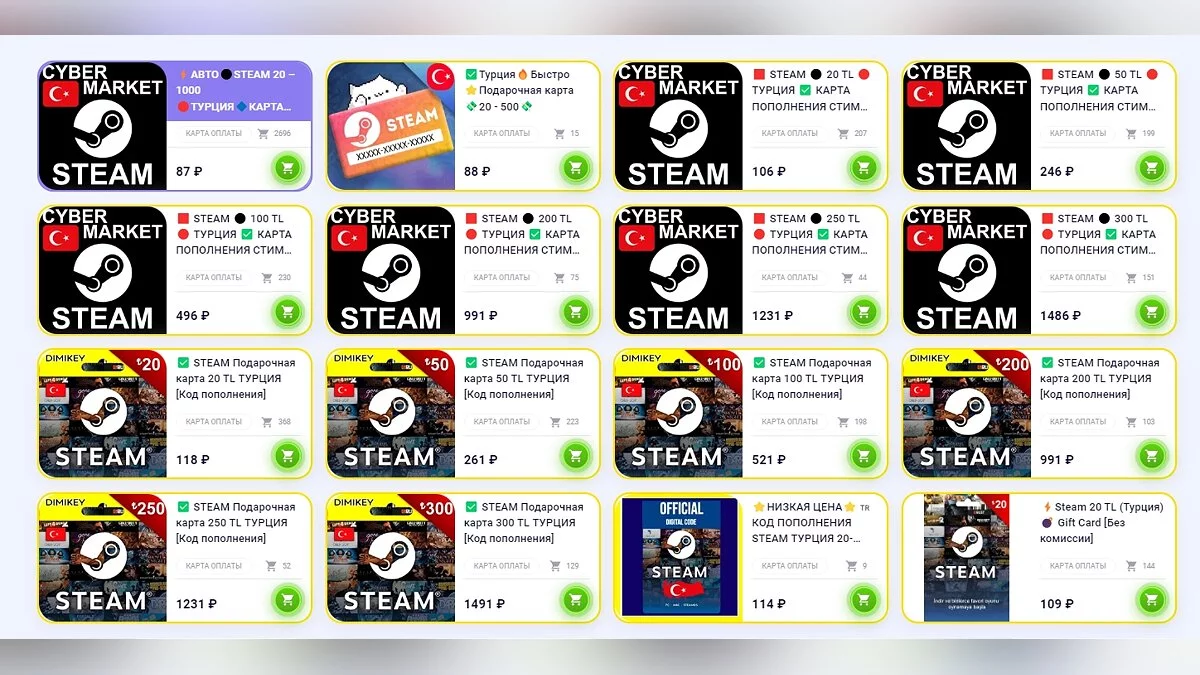
Task: Click green cart button for 106 ₽ item
Action: (x=864, y=168)
